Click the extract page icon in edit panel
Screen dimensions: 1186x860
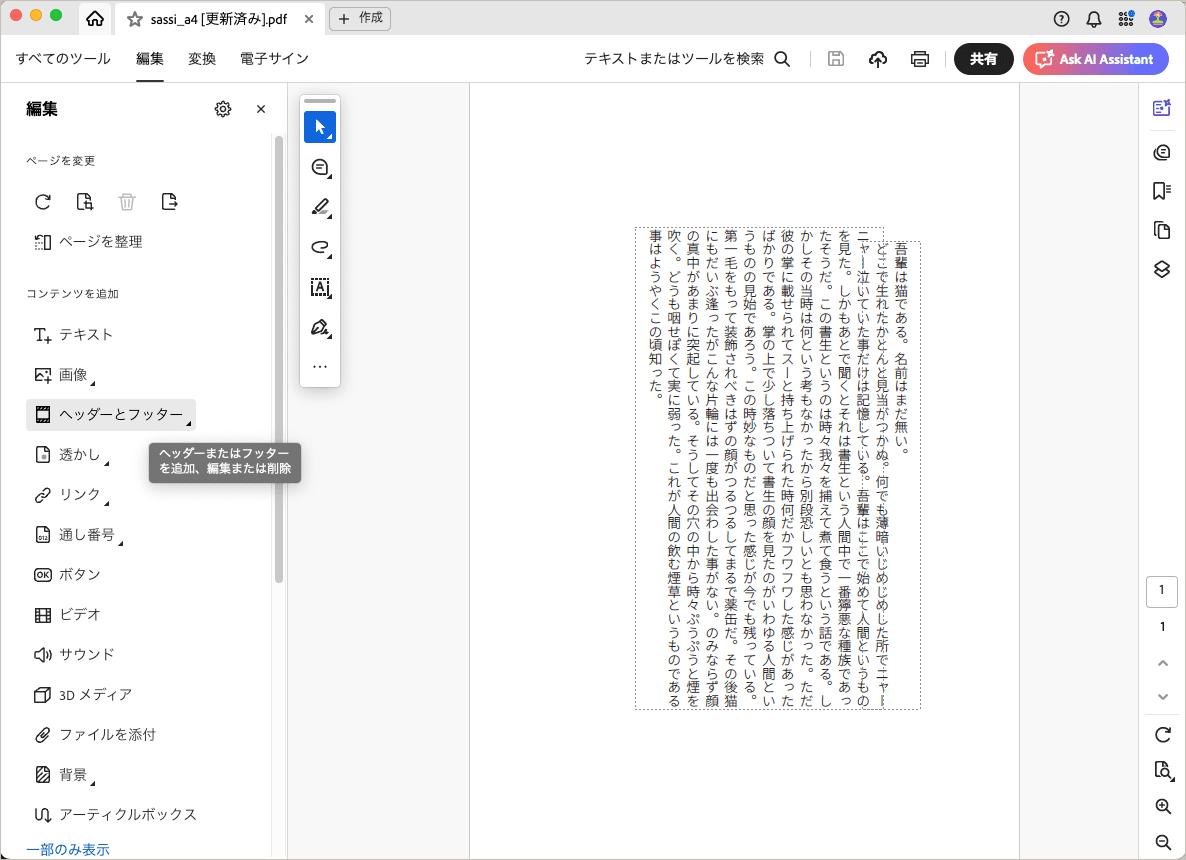pyautogui.click(x=169, y=201)
